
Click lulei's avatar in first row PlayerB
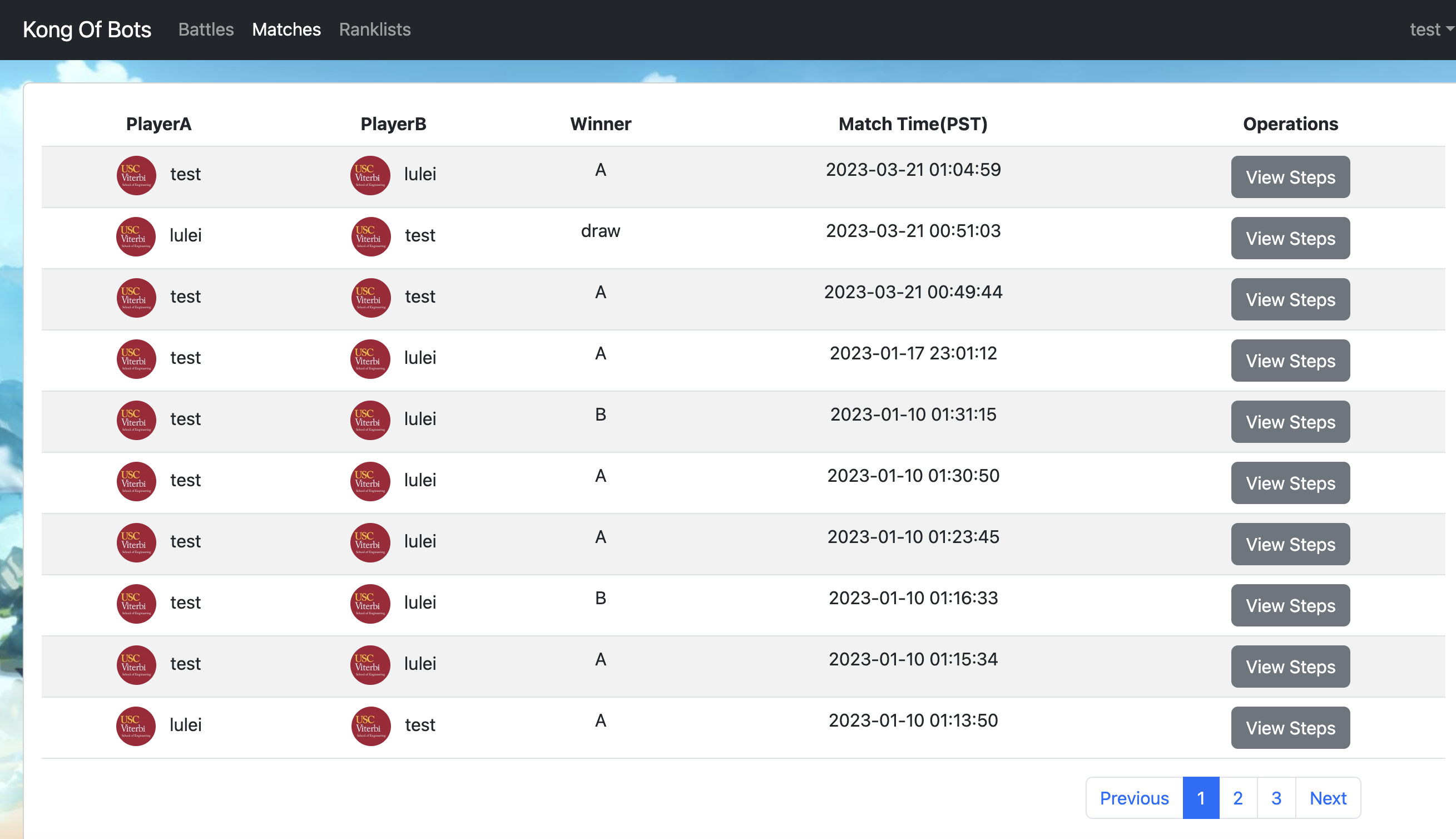(x=370, y=176)
